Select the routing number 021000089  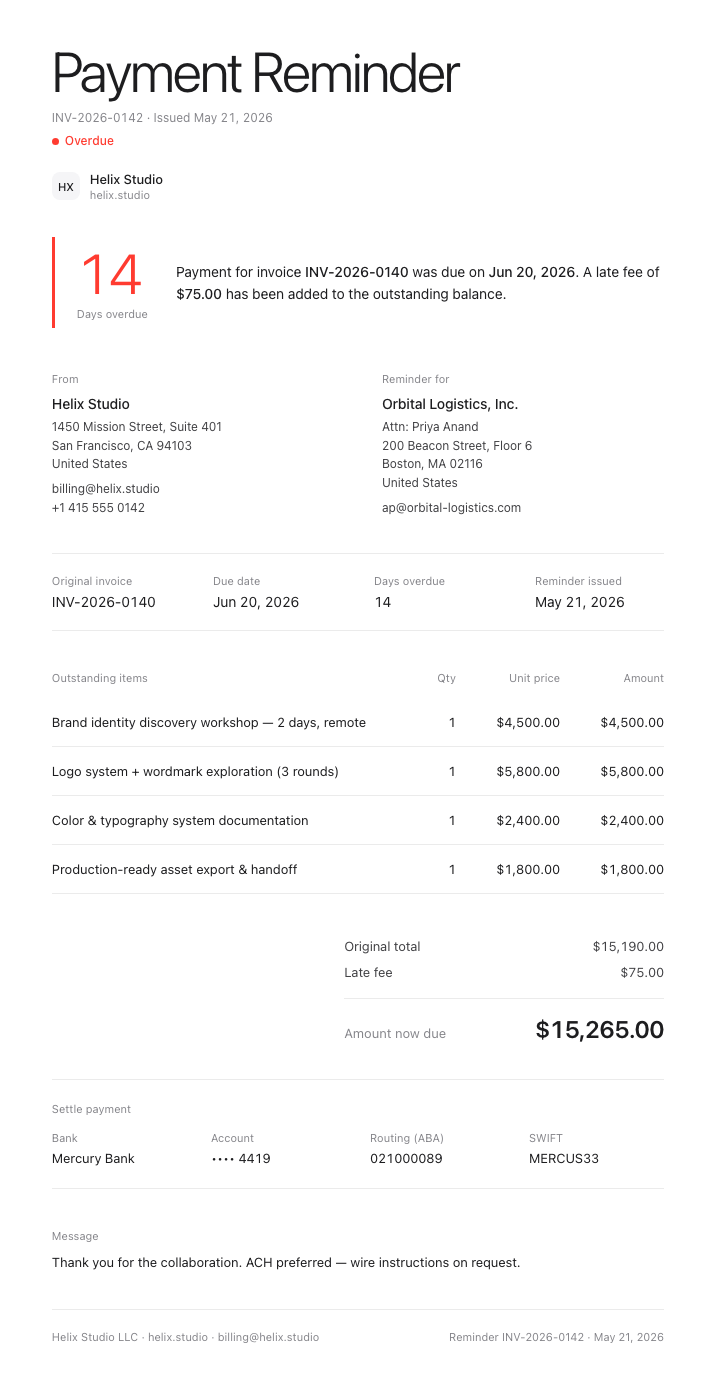pos(406,1159)
